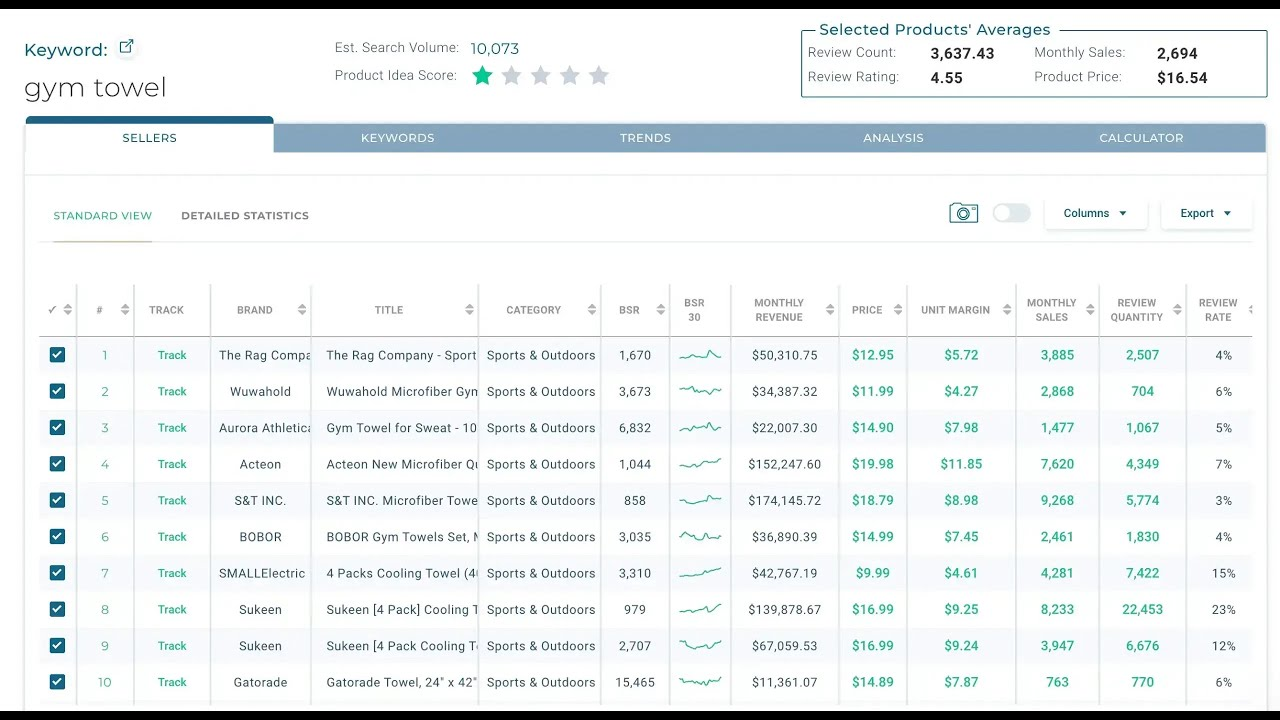Screen dimensions: 1280x720
Task: Track The Rag Company product
Action: 172,355
